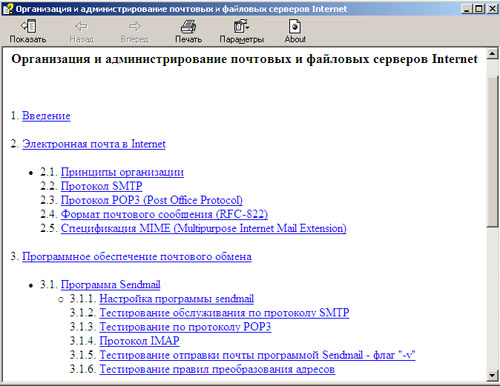Minimize the help window
The width and height of the screenshot is (500, 386).
[466, 9]
